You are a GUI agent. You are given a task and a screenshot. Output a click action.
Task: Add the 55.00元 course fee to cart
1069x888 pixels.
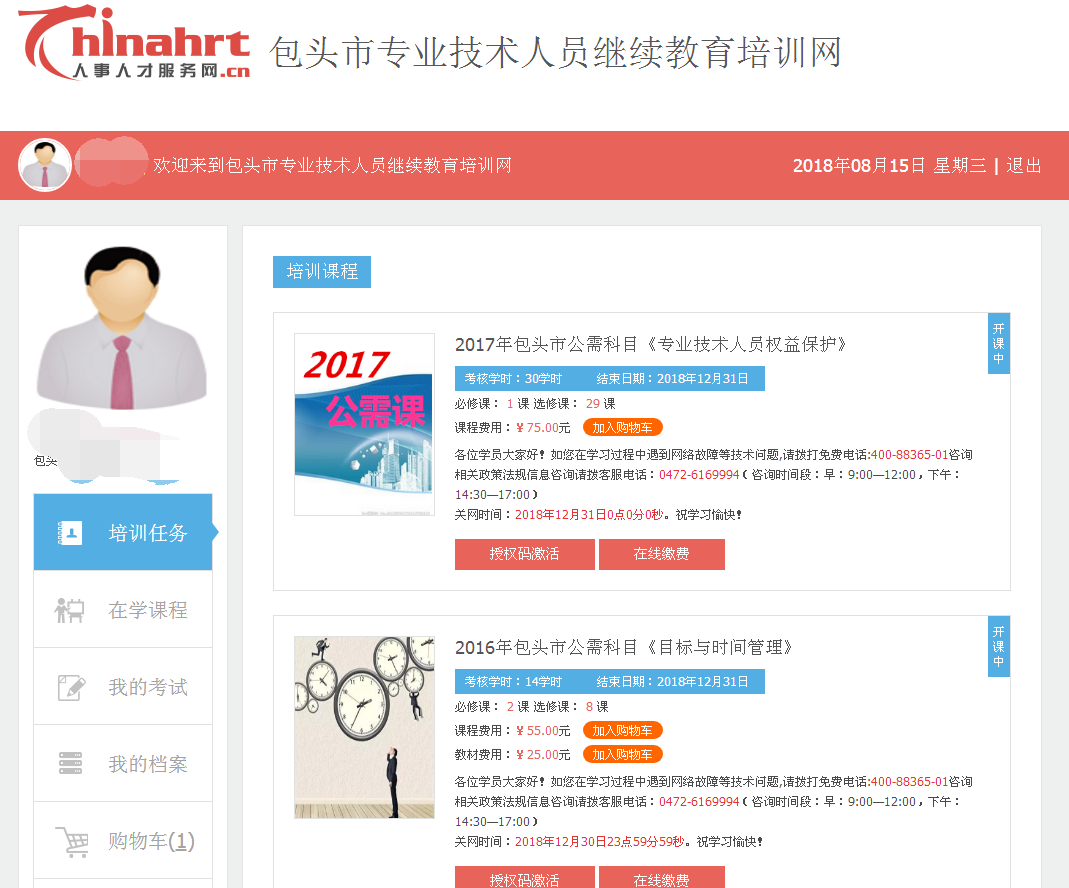point(622,731)
